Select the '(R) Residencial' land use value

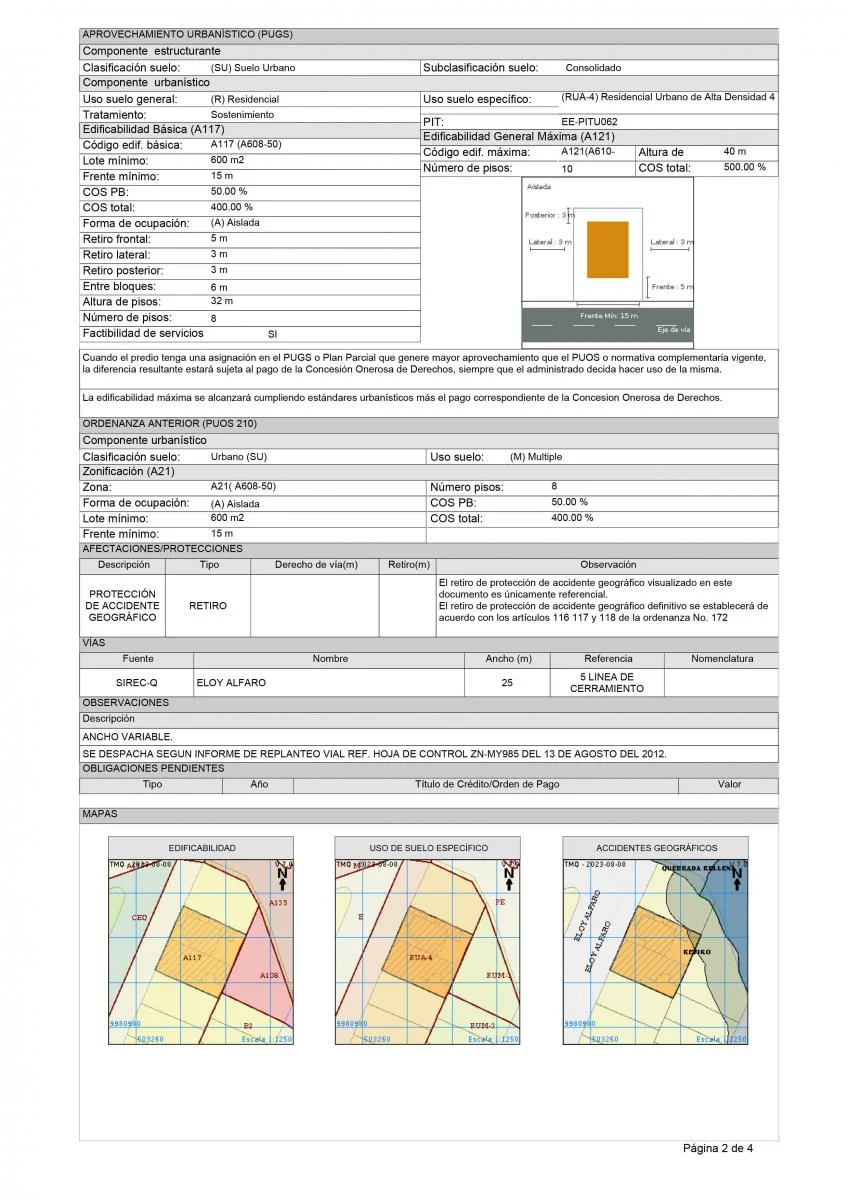pyautogui.click(x=245, y=99)
